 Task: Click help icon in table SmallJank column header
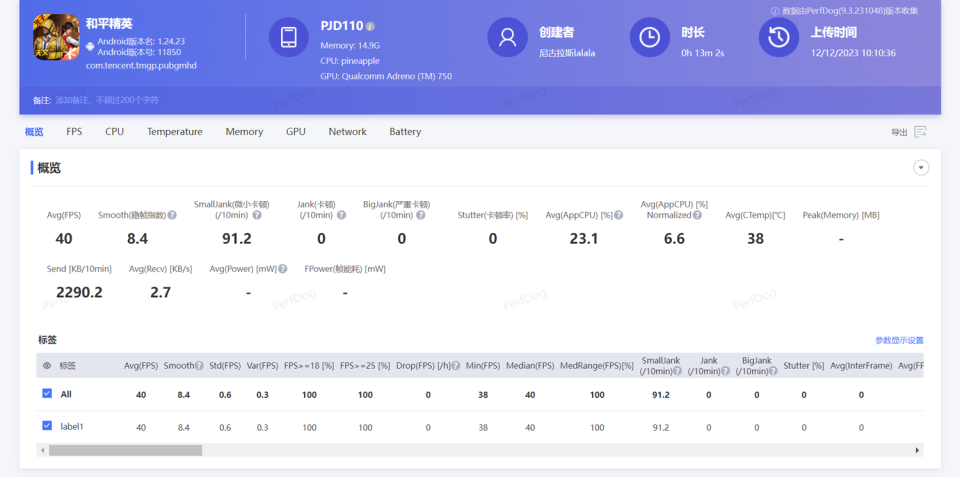click(x=678, y=371)
